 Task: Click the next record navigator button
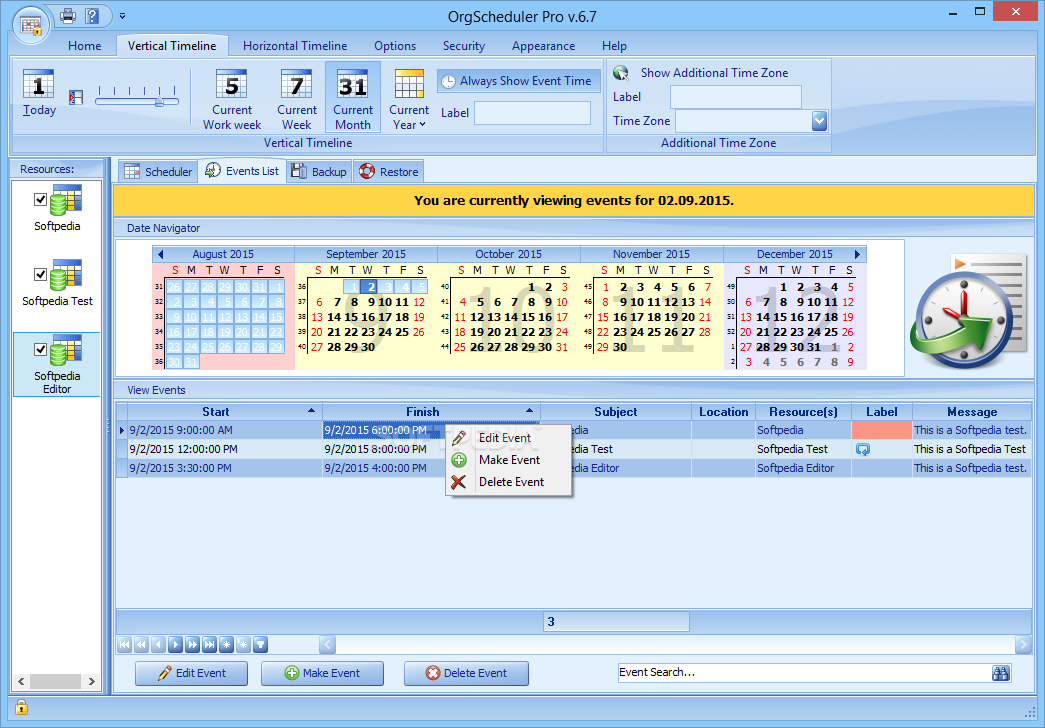click(x=175, y=645)
